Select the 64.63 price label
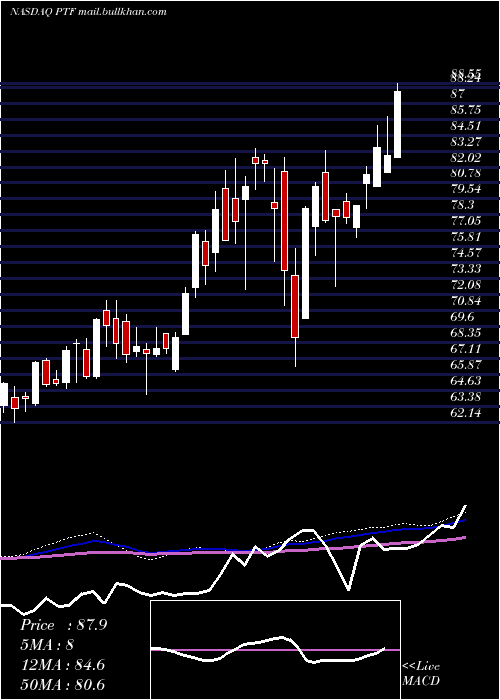The image size is (500, 700). click(466, 381)
